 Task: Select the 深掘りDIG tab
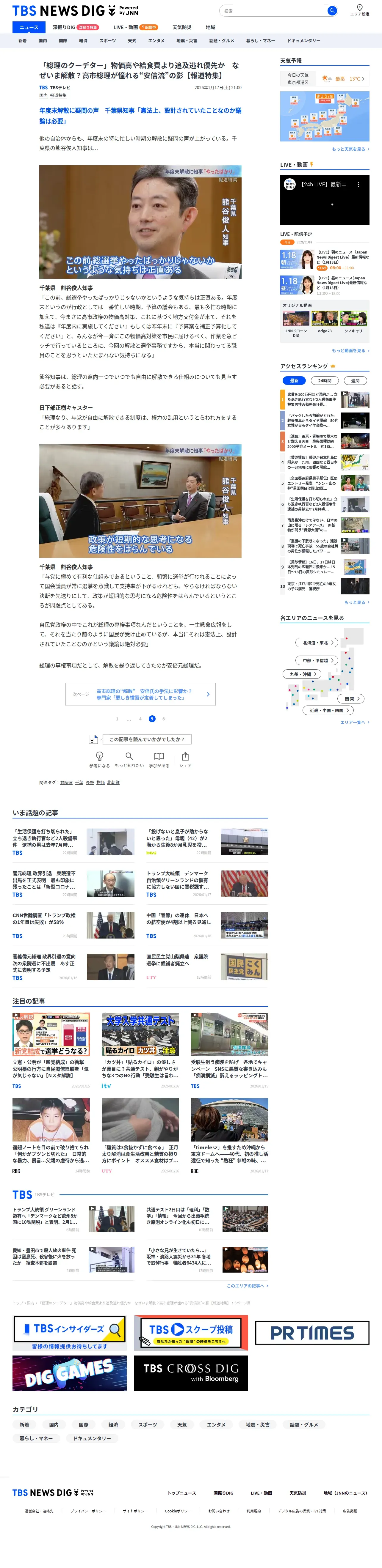point(76,27)
